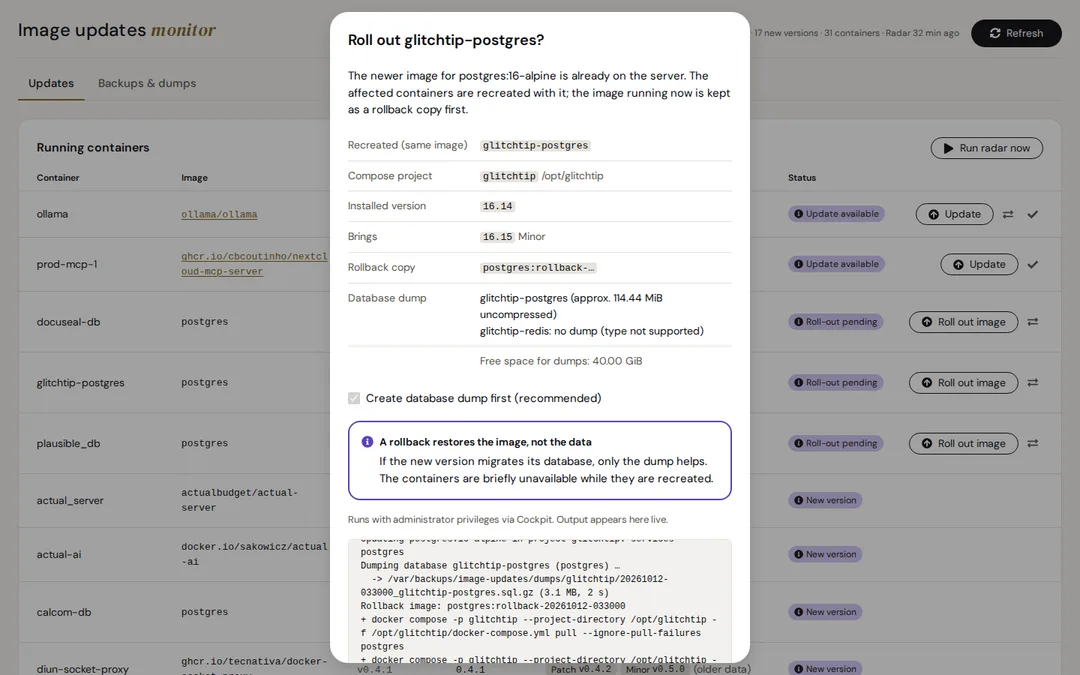Click the Image column header
The width and height of the screenshot is (1080, 675).
coord(194,178)
